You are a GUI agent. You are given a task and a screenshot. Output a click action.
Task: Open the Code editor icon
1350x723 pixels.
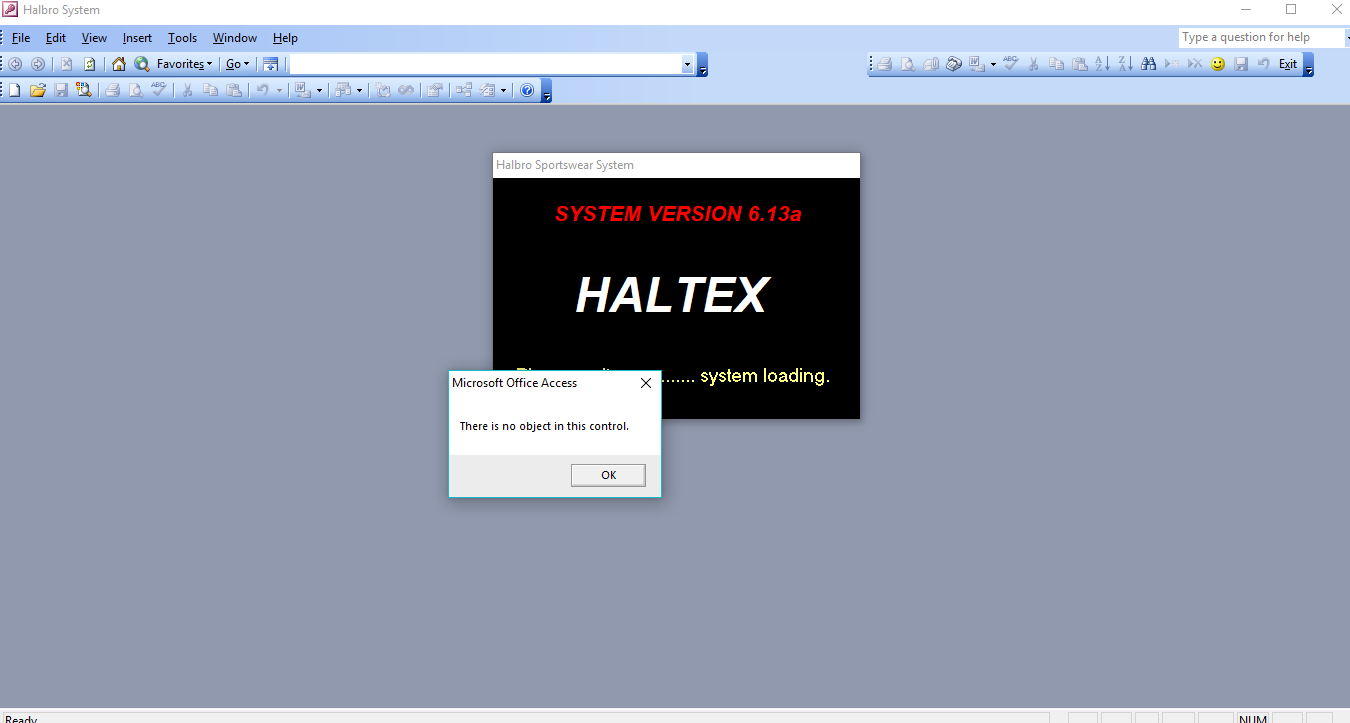click(382, 90)
